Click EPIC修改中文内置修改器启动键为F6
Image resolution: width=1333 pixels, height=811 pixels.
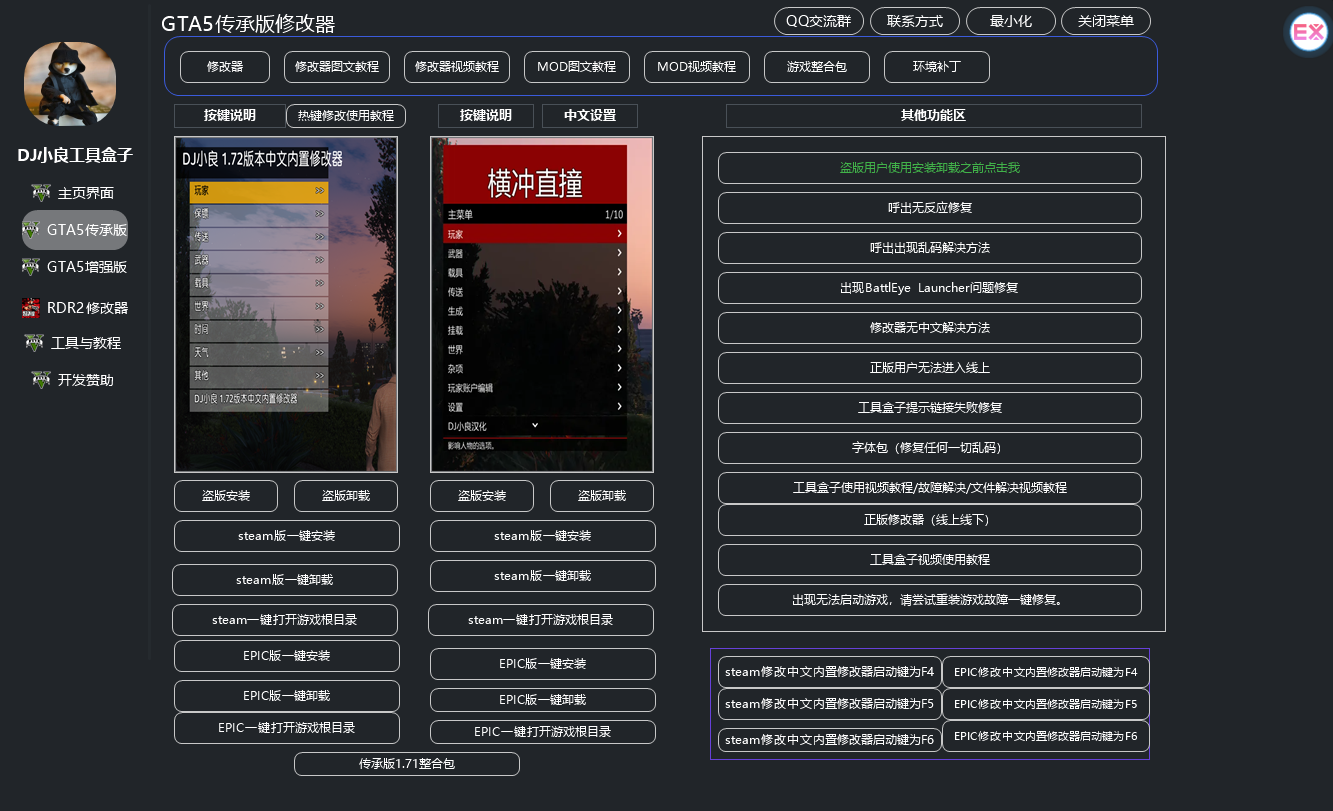1046,736
